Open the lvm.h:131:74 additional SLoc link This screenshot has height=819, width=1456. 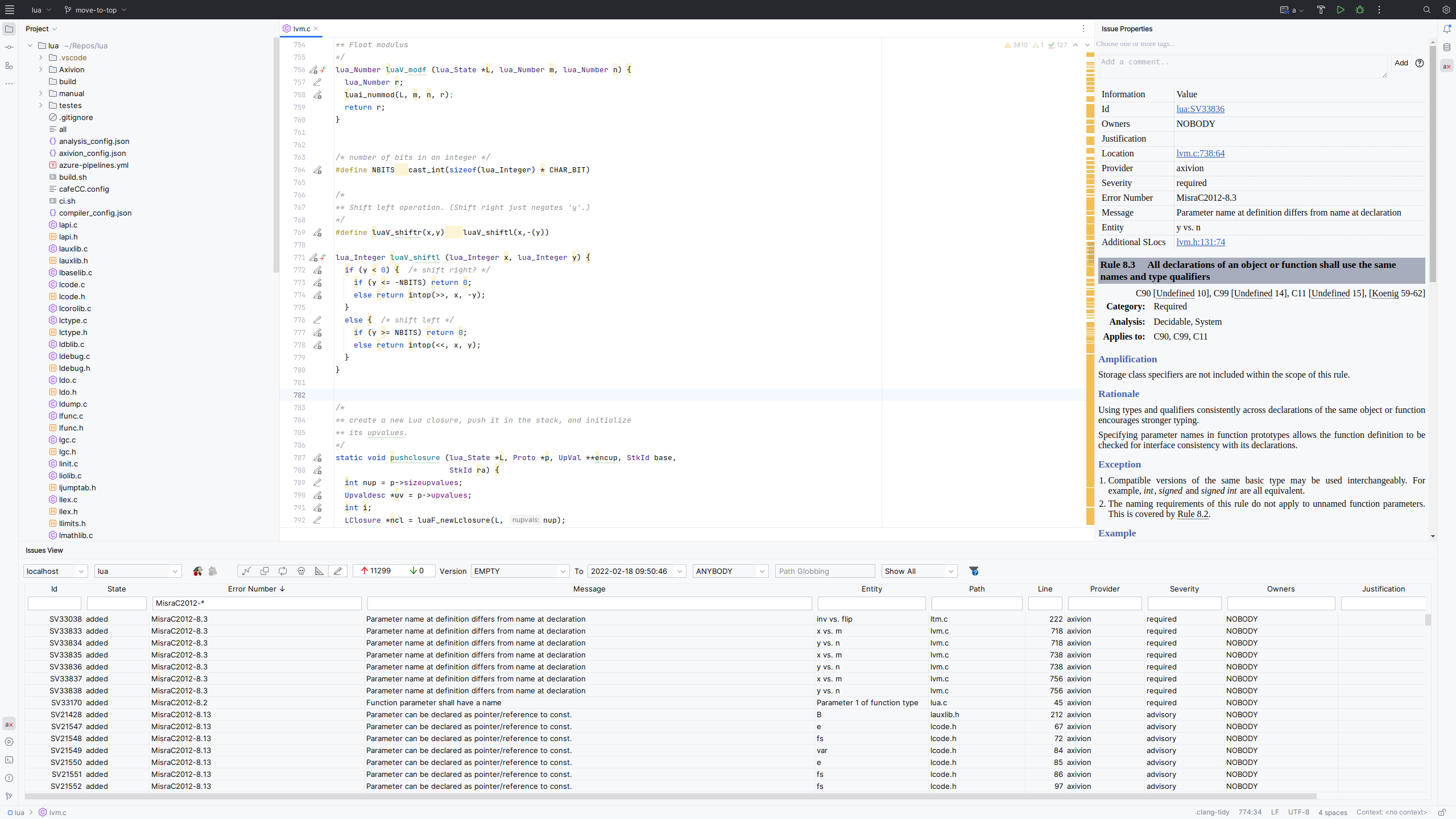(1201, 242)
